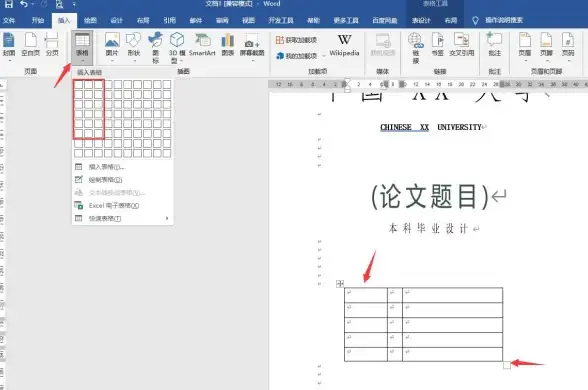Choose 绘制表格(D) from the table menu

pos(122,180)
